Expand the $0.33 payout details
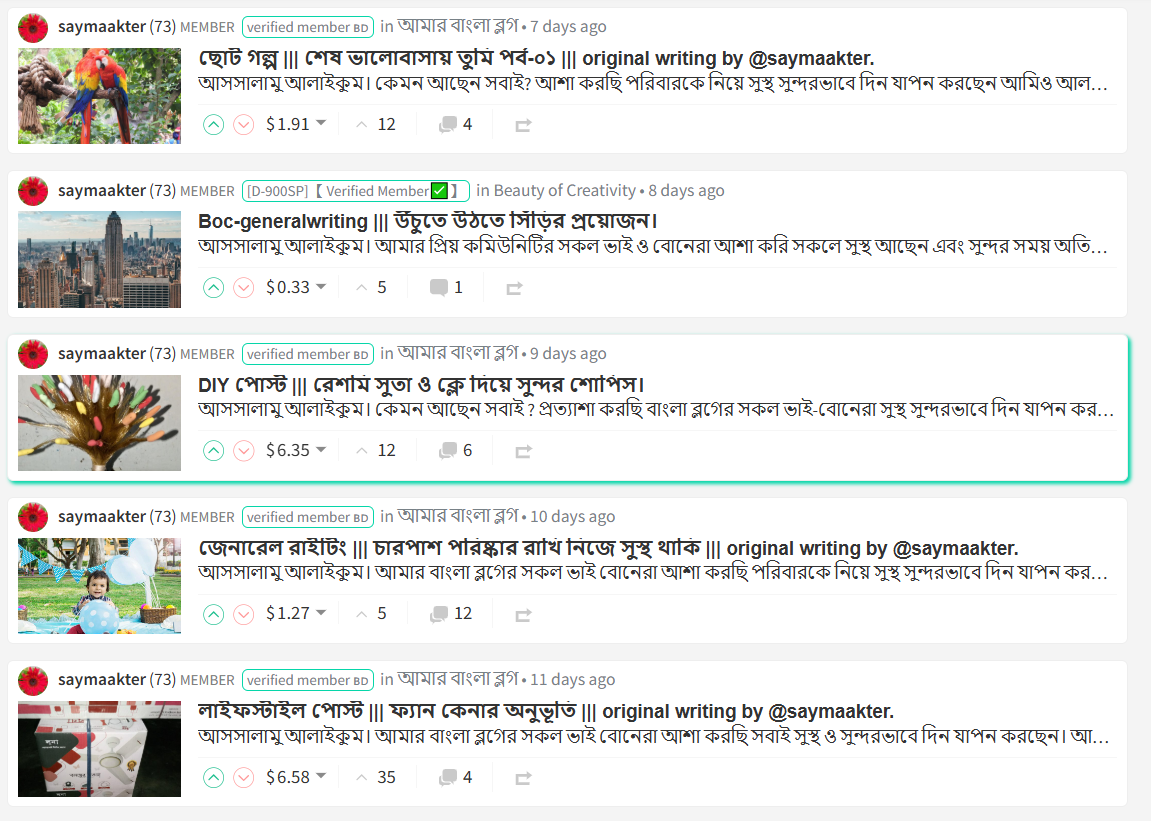Image resolution: width=1151 pixels, height=821 pixels. point(321,286)
